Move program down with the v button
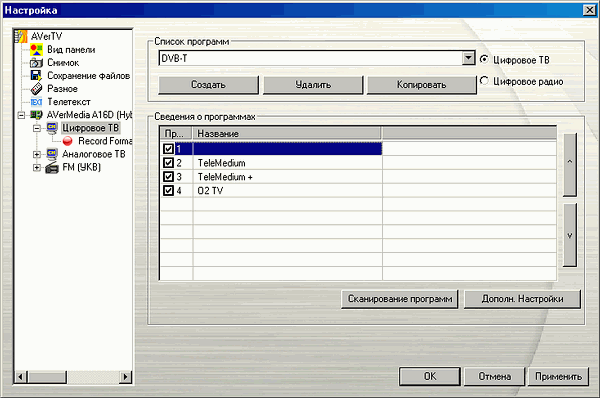Viewport: 600px width, 398px height. 570,235
